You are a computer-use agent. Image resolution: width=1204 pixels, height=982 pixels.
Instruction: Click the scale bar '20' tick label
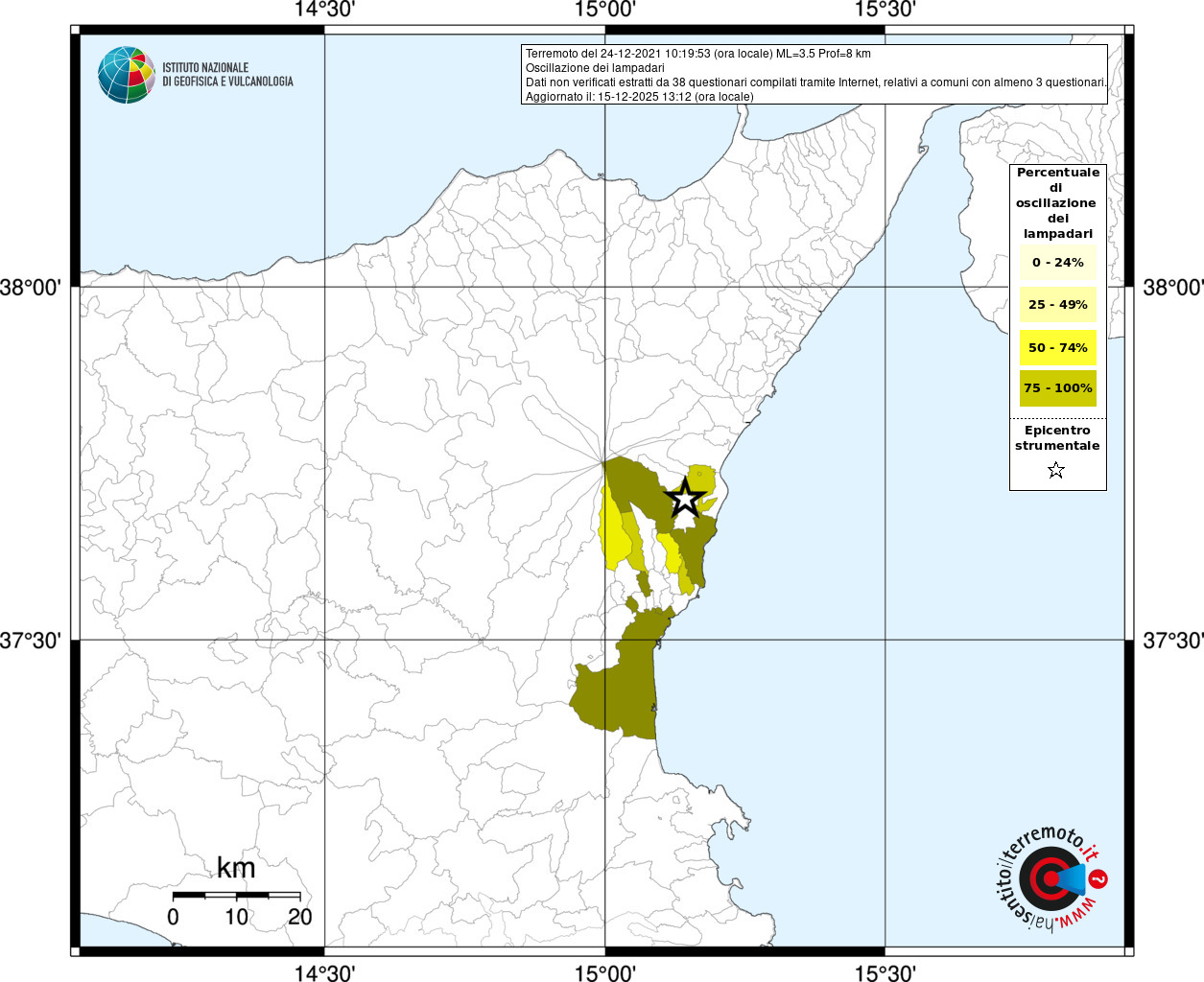(x=300, y=917)
